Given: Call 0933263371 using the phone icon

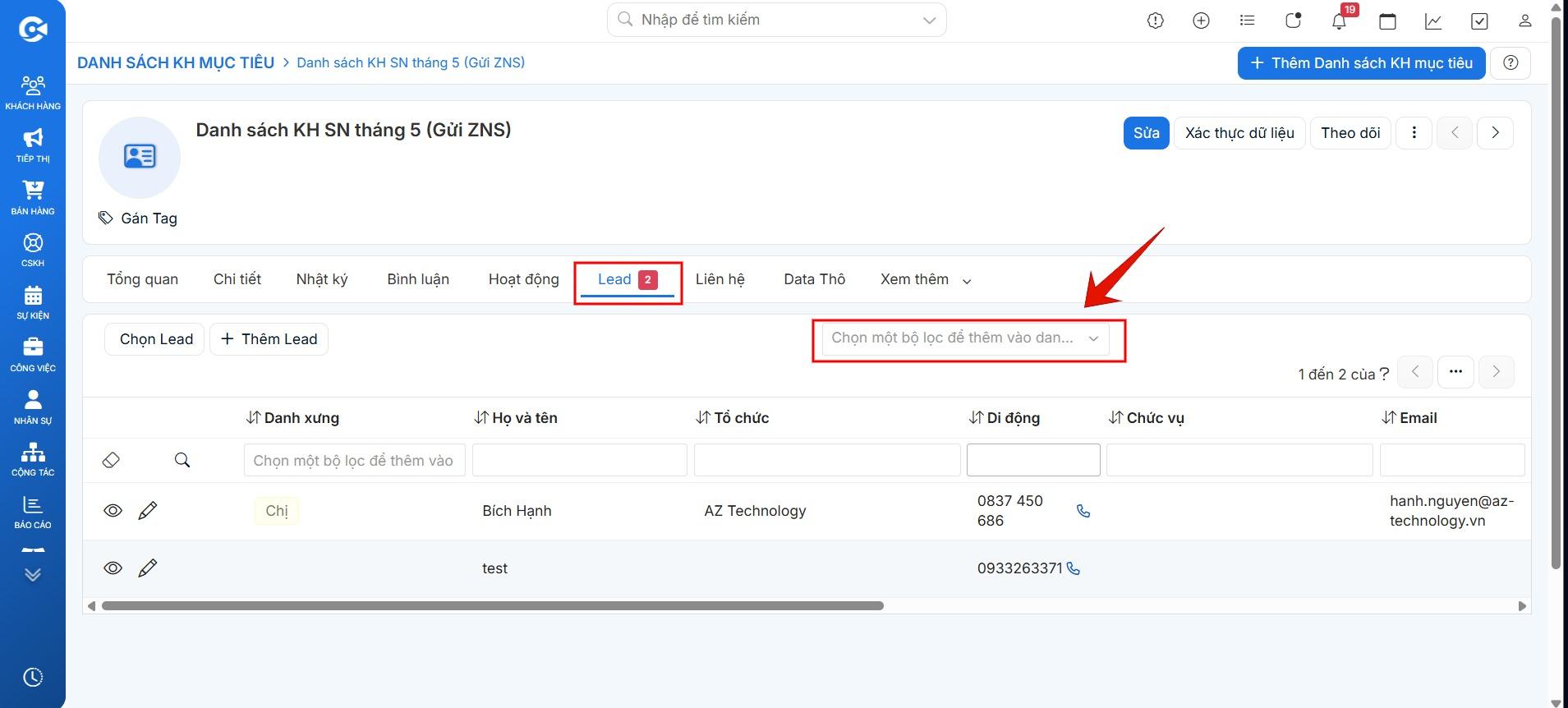Looking at the screenshot, I should point(1073,568).
